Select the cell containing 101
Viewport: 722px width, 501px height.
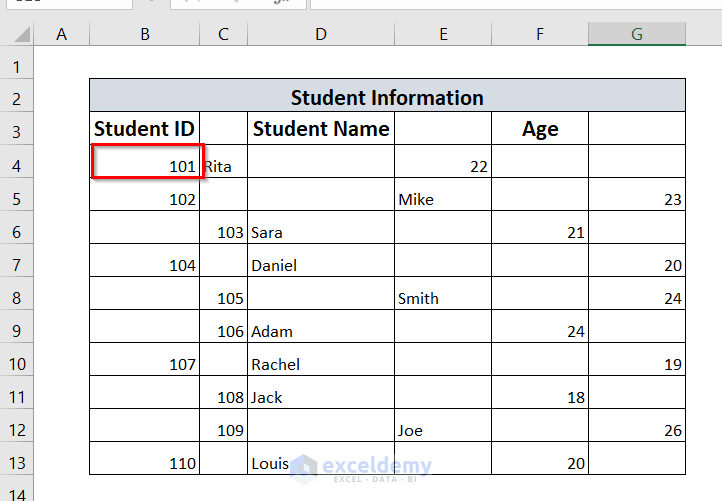[147, 162]
